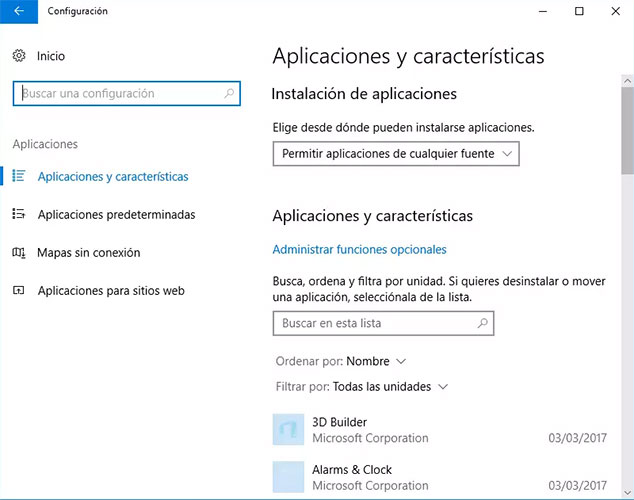Click the Instalación de aplicaciones heading
The image size is (634, 500).
[x=364, y=94]
